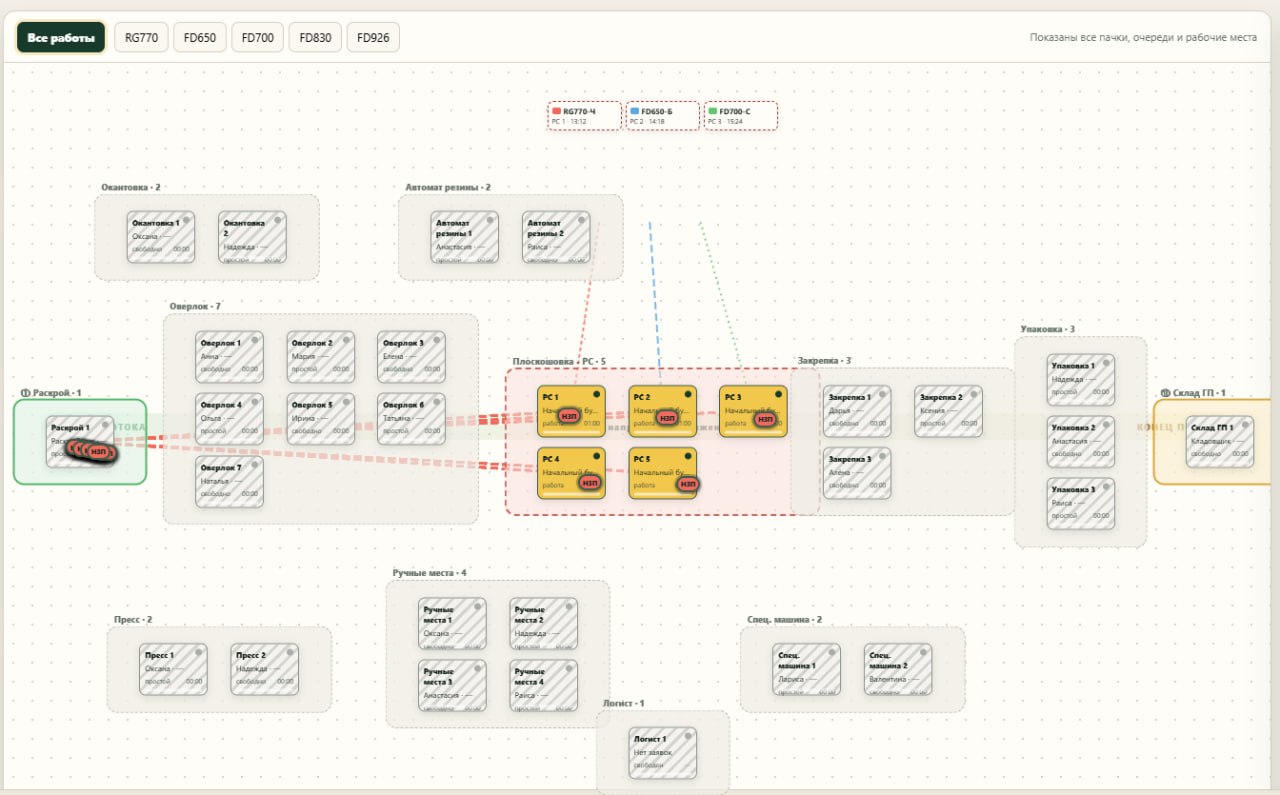The height and width of the screenshot is (795, 1280).
Task: Open the red RG770-Ч batch chip
Action: (585, 116)
